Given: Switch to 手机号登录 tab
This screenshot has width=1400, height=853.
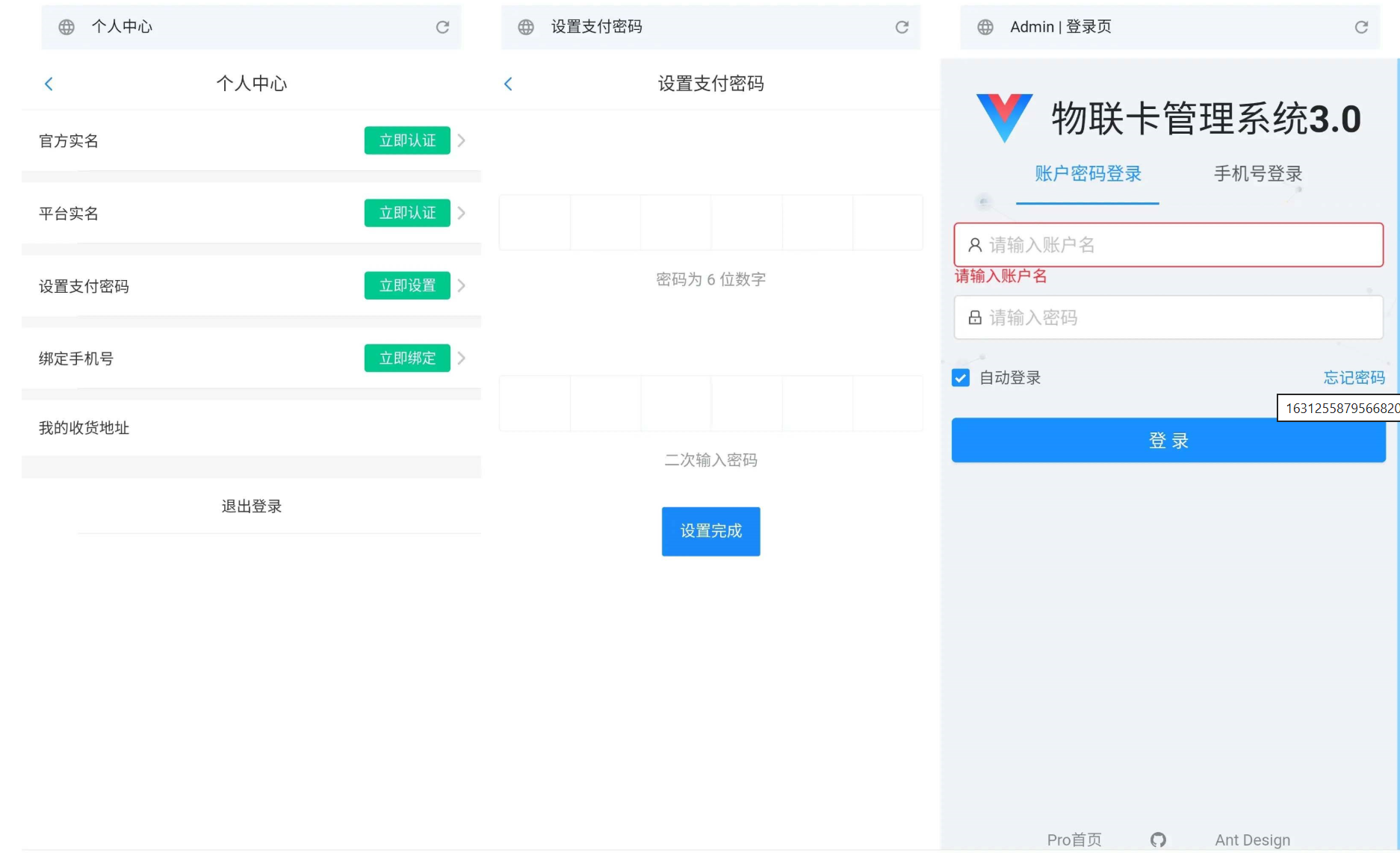Looking at the screenshot, I should coord(1257,174).
